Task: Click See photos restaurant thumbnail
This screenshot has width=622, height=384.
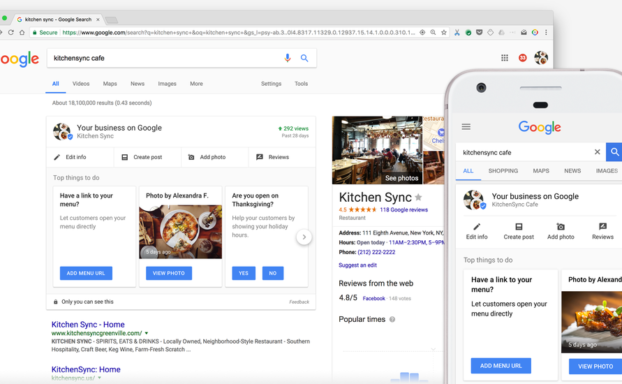Action: [377, 150]
